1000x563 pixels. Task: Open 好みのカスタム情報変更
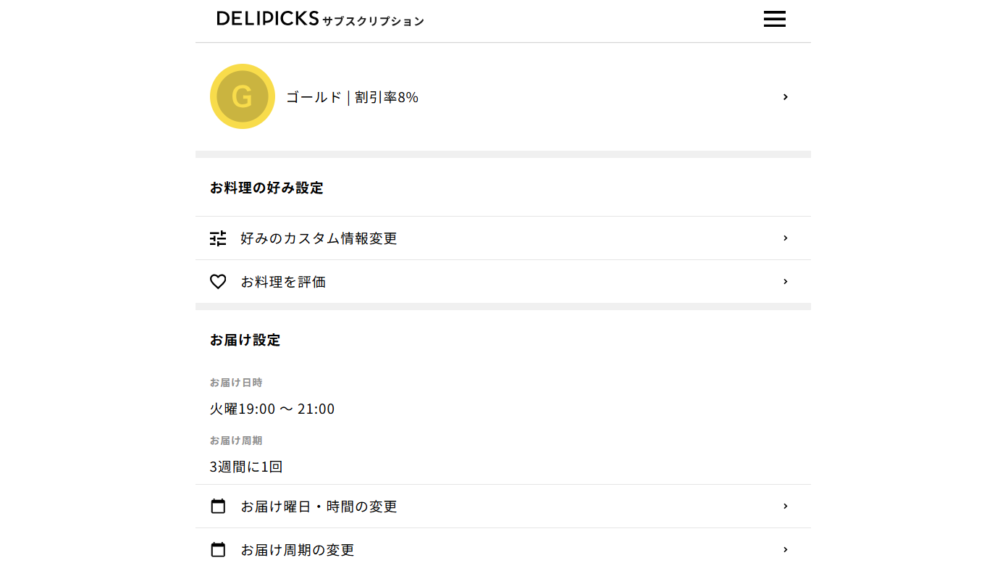pos(503,238)
